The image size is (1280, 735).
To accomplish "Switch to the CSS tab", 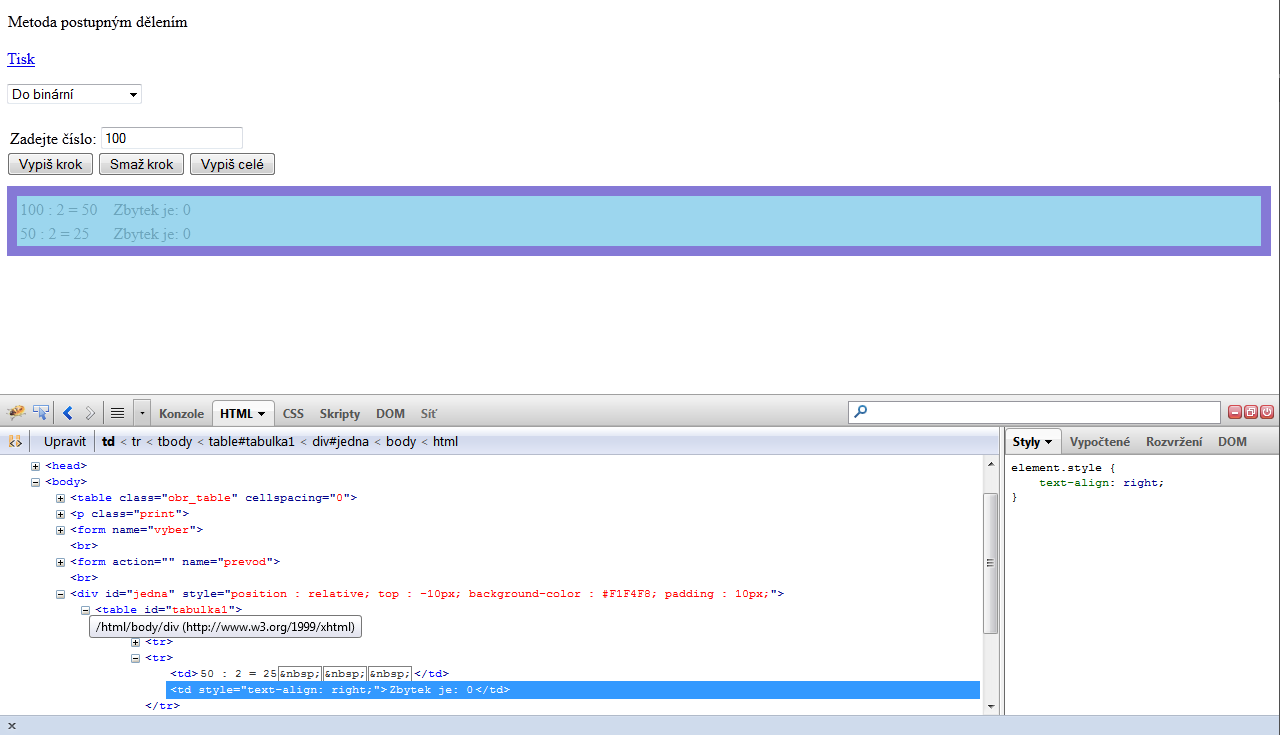I will click(x=293, y=413).
